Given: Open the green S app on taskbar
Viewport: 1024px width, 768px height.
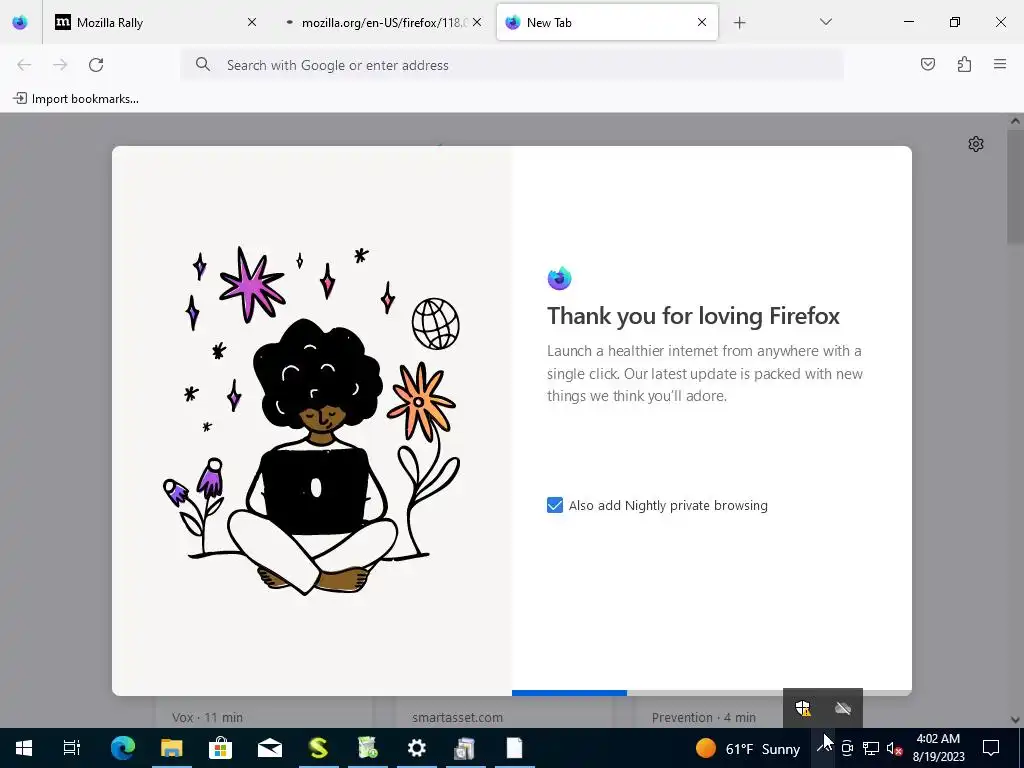Looking at the screenshot, I should pyautogui.click(x=319, y=748).
